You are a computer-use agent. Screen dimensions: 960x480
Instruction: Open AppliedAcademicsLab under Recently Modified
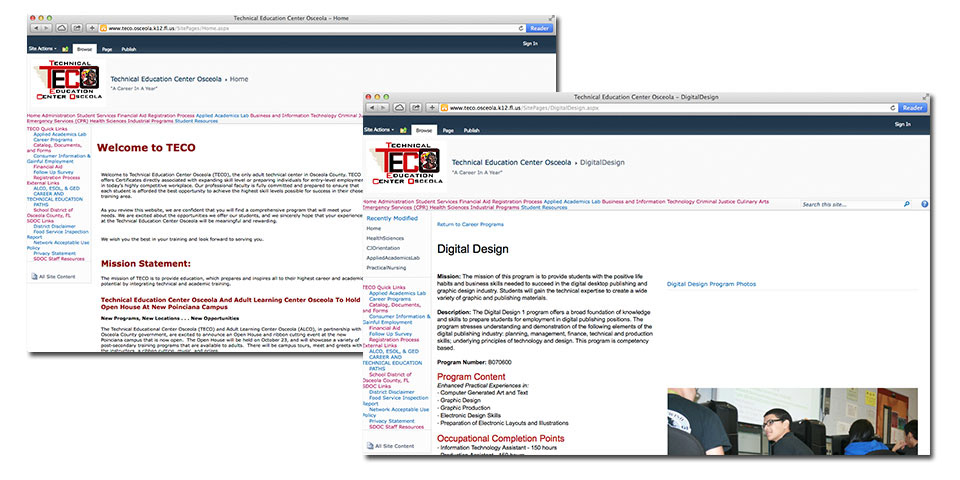pos(393,258)
